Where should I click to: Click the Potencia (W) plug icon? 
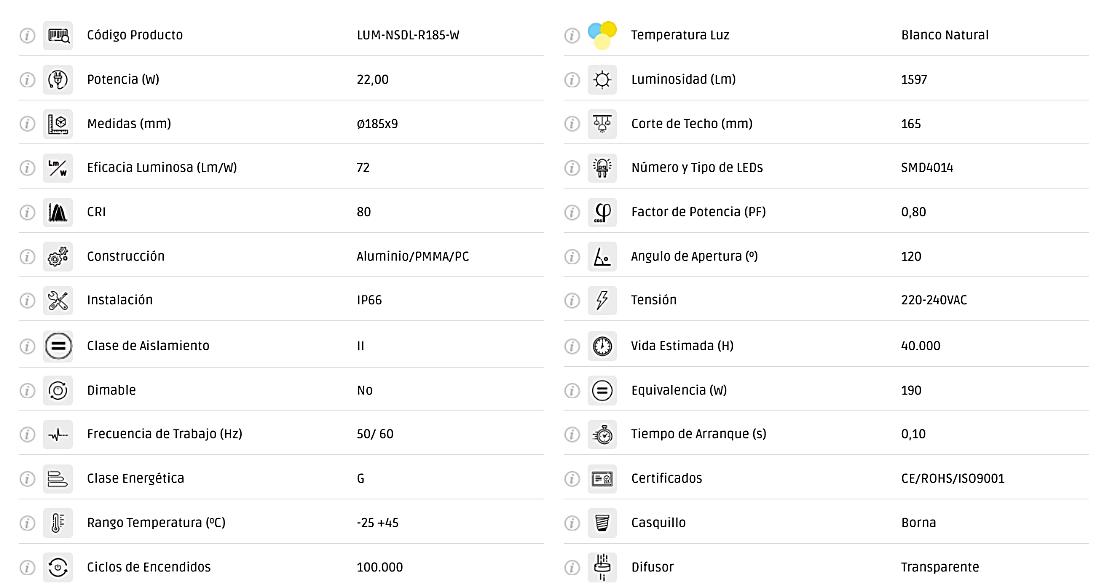coord(58,79)
